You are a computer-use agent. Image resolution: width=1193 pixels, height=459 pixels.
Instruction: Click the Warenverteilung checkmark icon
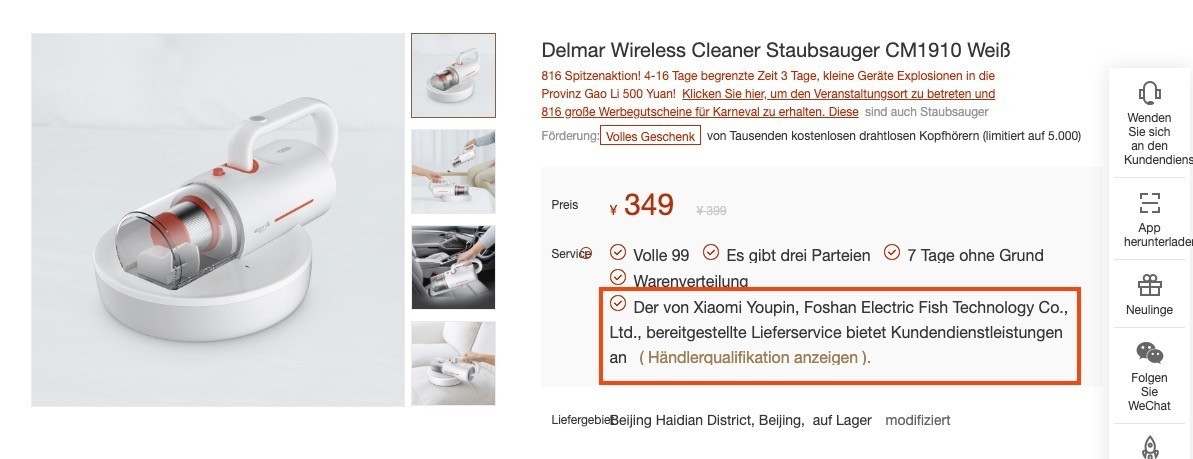(618, 277)
